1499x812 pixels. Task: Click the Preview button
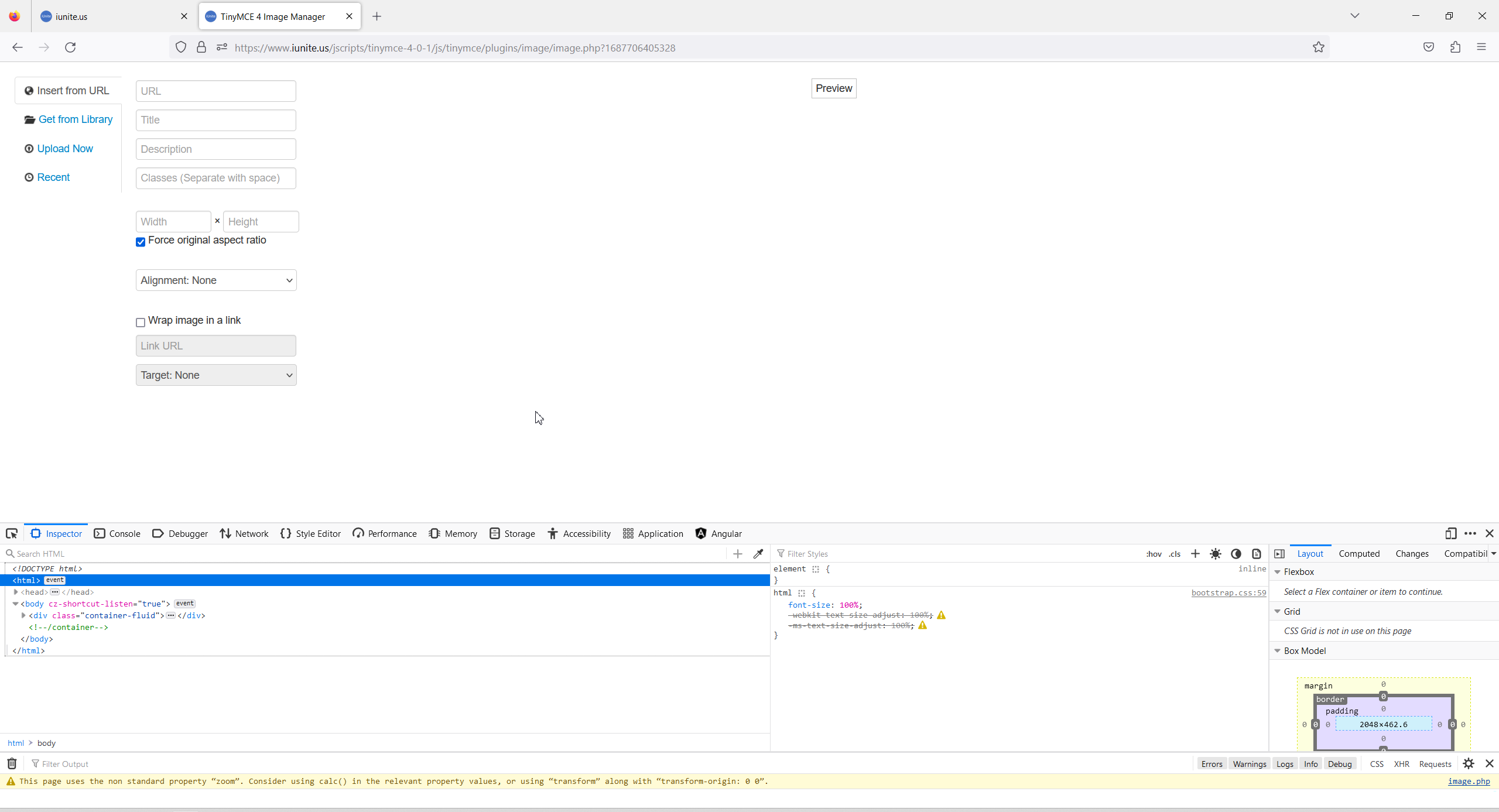tap(833, 88)
